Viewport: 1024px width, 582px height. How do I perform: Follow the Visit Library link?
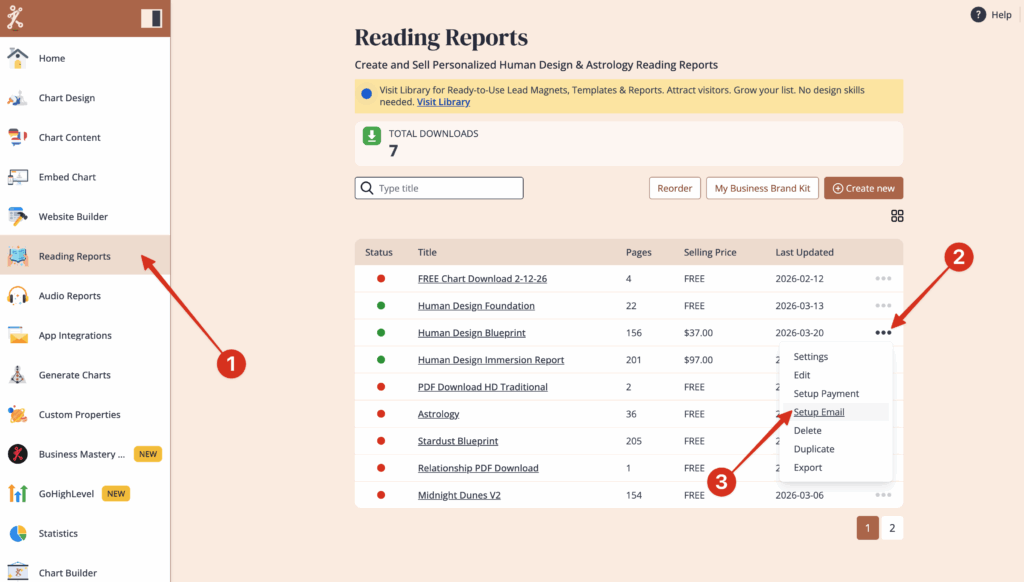coord(443,102)
